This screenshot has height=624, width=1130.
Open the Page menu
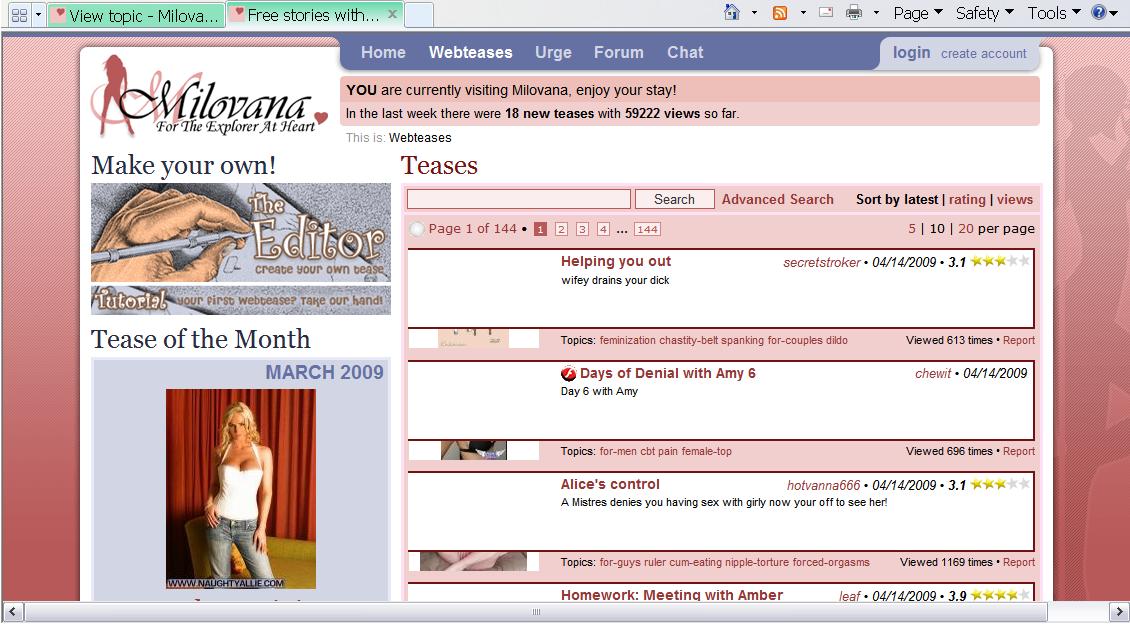[918, 13]
